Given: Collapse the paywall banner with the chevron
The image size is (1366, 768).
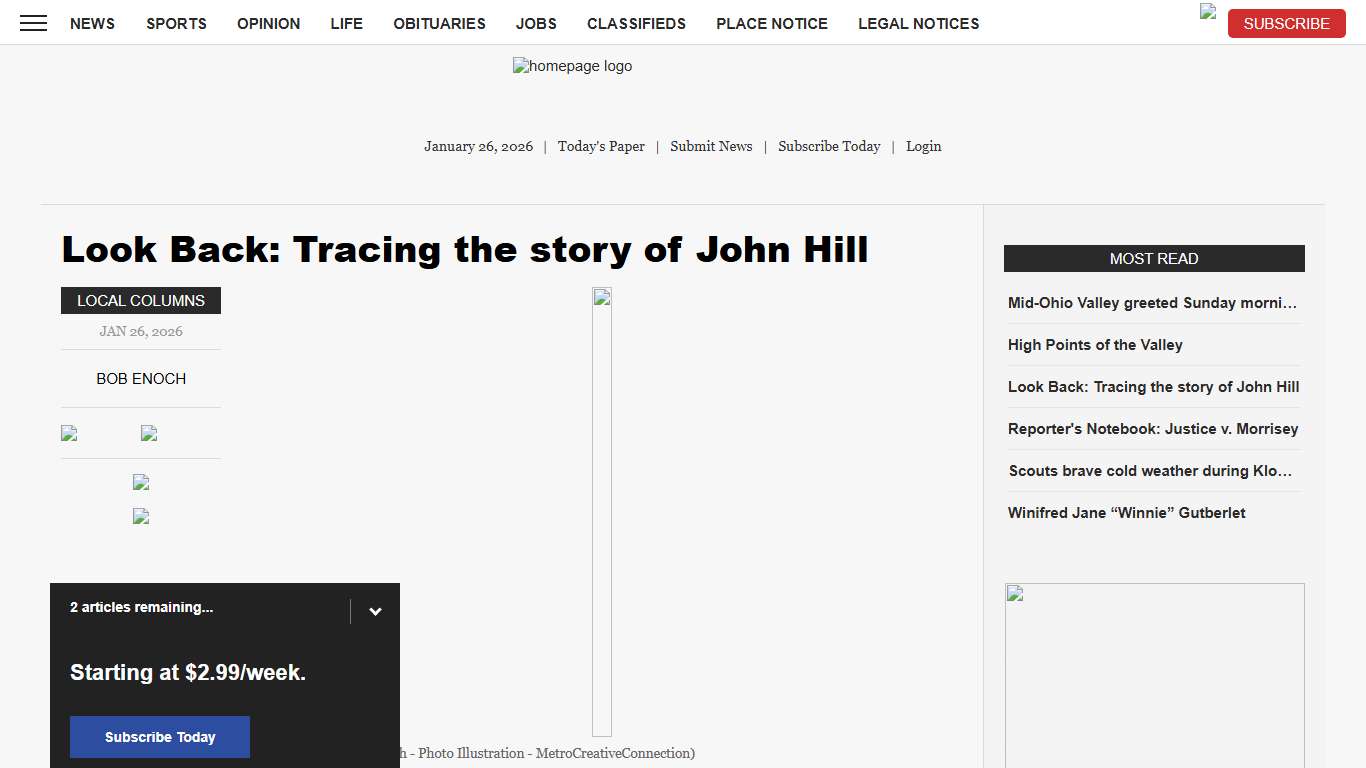Looking at the screenshot, I should pyautogui.click(x=375, y=610).
